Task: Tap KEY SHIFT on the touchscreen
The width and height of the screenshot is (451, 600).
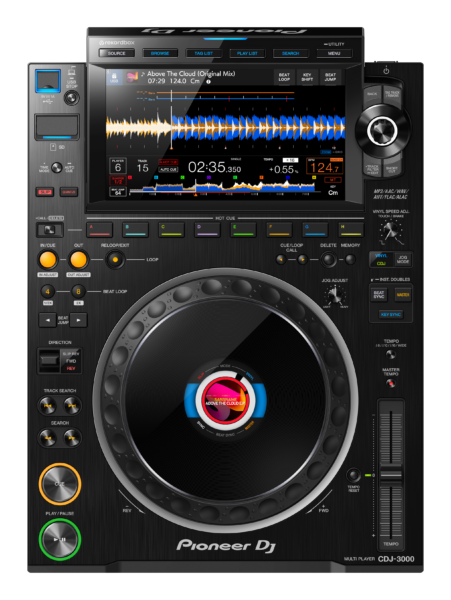Action: (307, 77)
